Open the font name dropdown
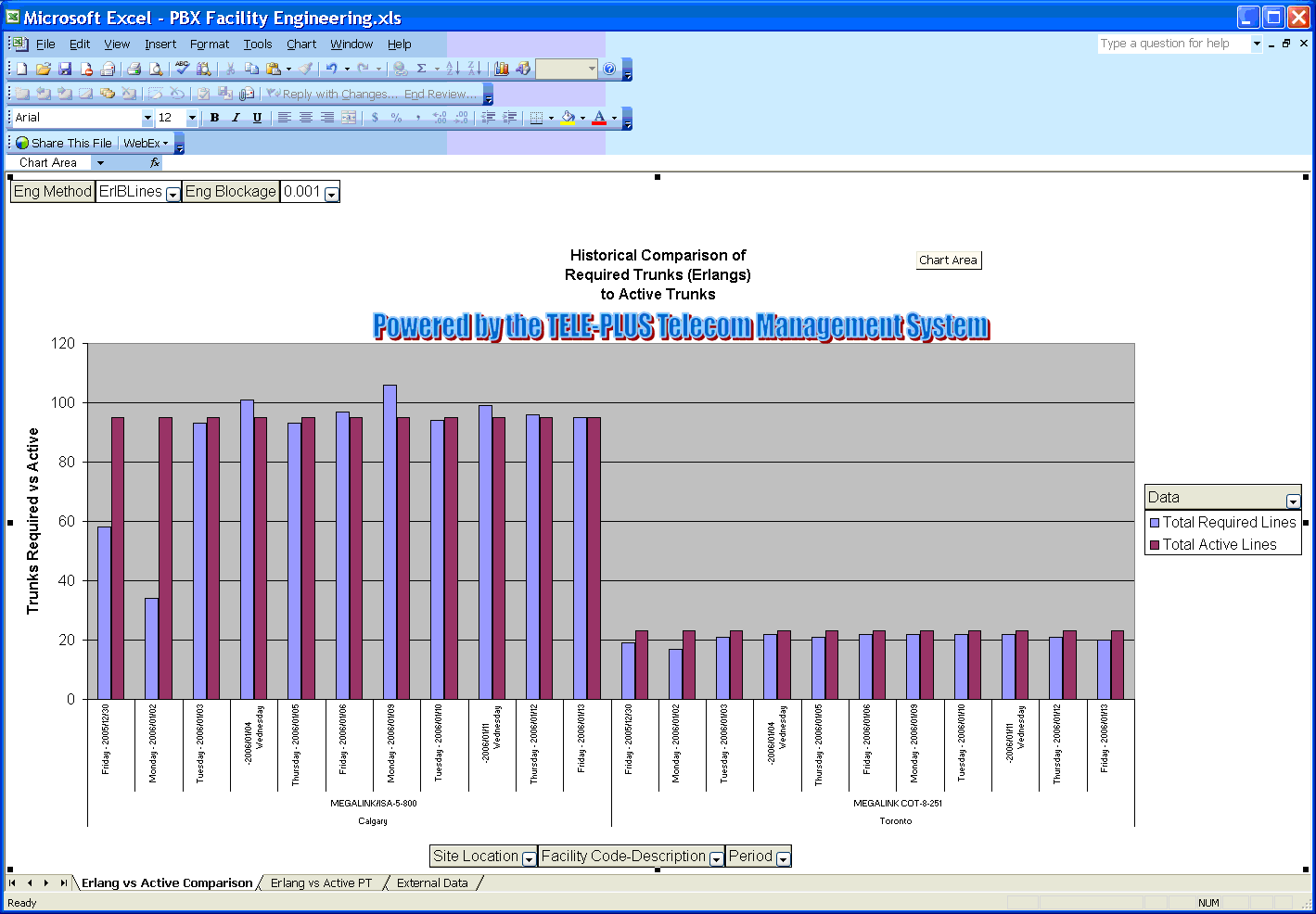Screen dimensions: 1316x914 coord(147,118)
